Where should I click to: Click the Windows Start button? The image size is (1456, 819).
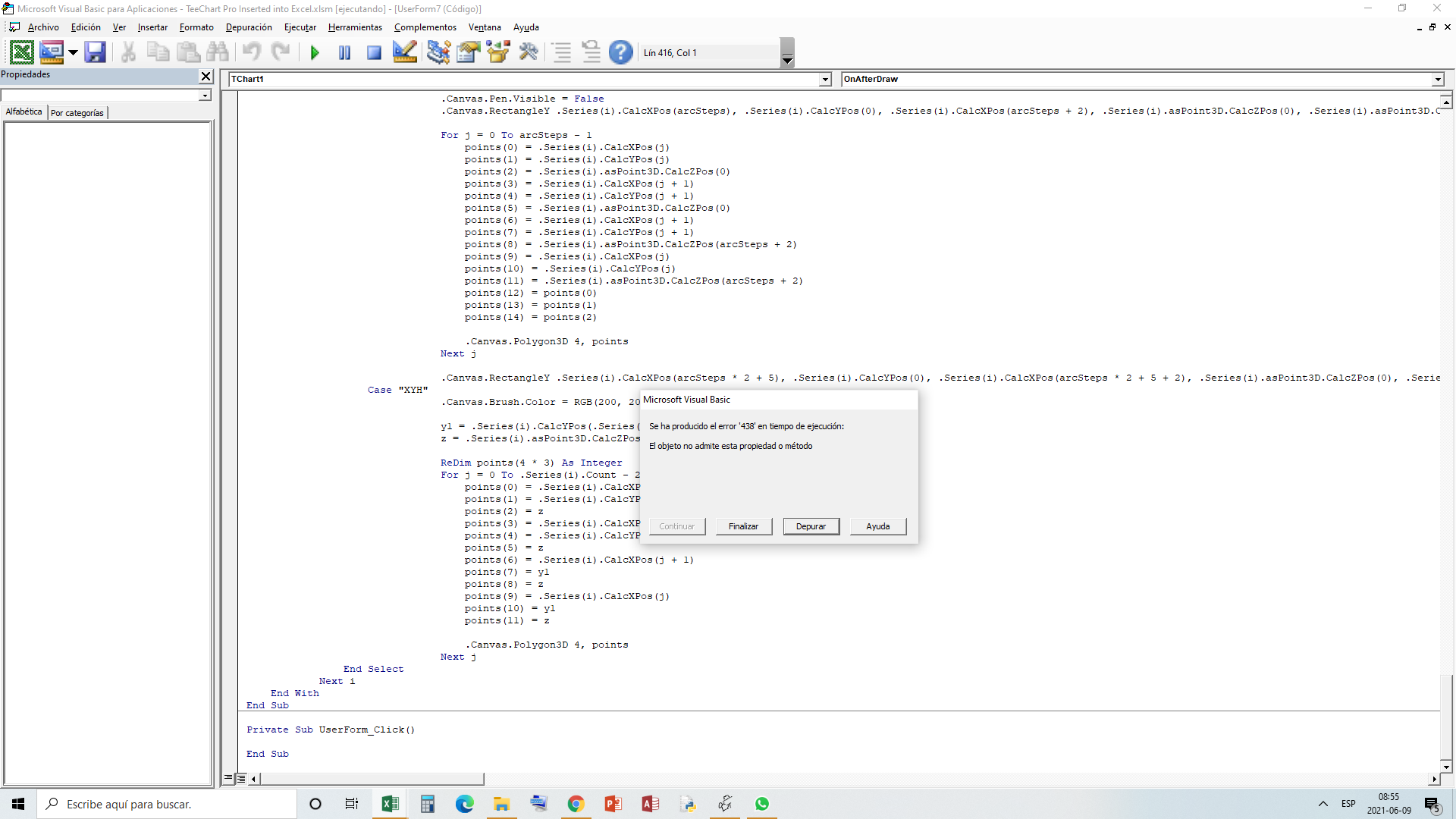pos(18,804)
